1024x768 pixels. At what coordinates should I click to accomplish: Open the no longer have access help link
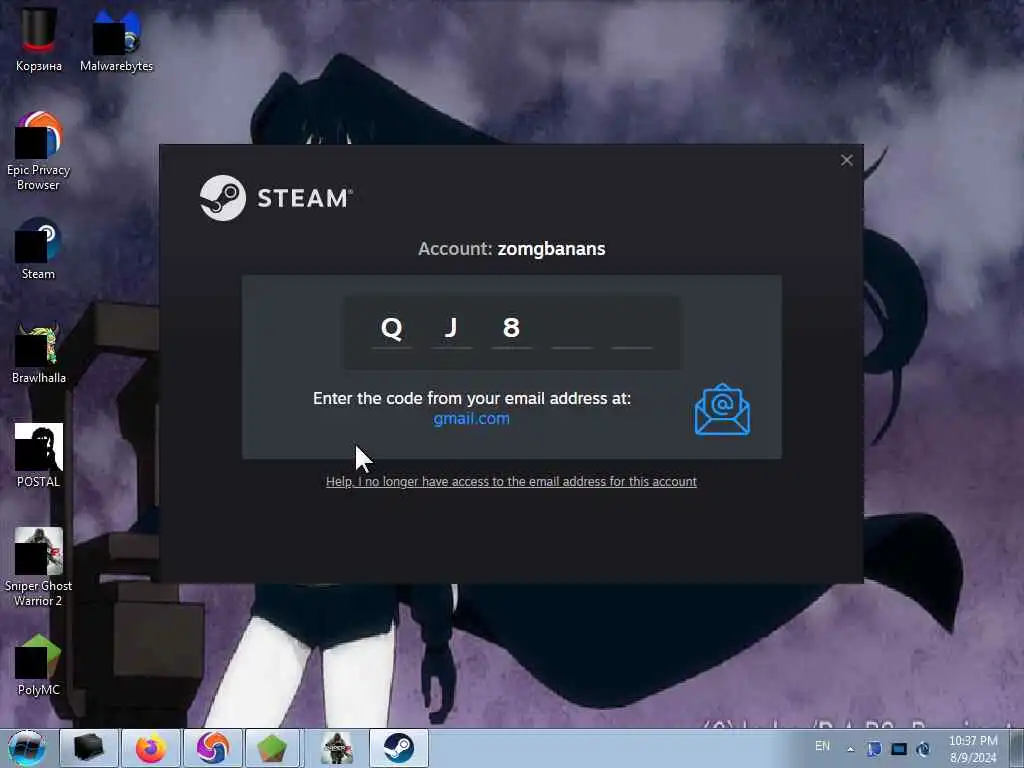pyautogui.click(x=511, y=482)
